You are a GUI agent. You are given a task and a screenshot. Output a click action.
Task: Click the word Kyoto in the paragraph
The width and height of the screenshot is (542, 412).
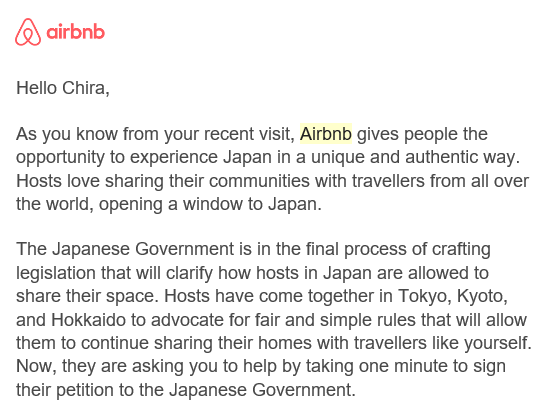click(482, 297)
